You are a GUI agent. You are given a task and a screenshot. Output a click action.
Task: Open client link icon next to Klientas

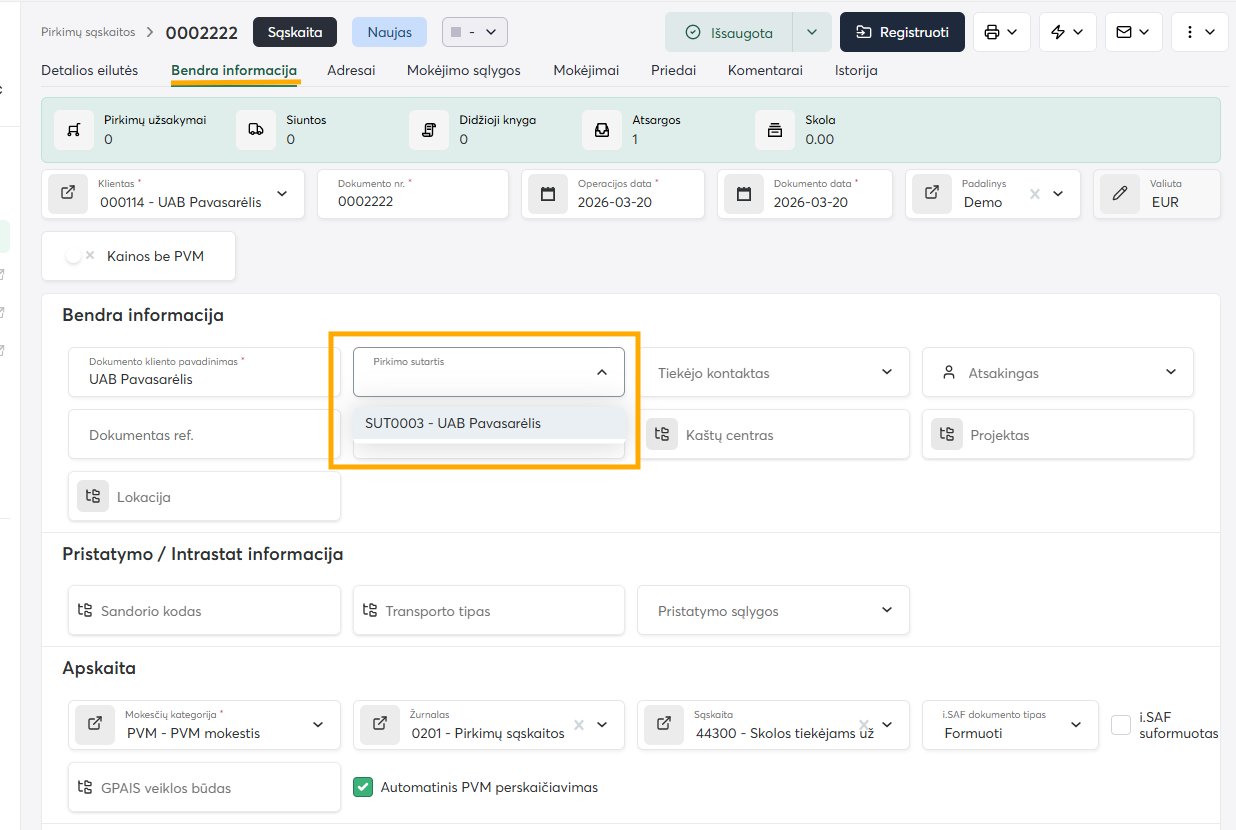68,193
